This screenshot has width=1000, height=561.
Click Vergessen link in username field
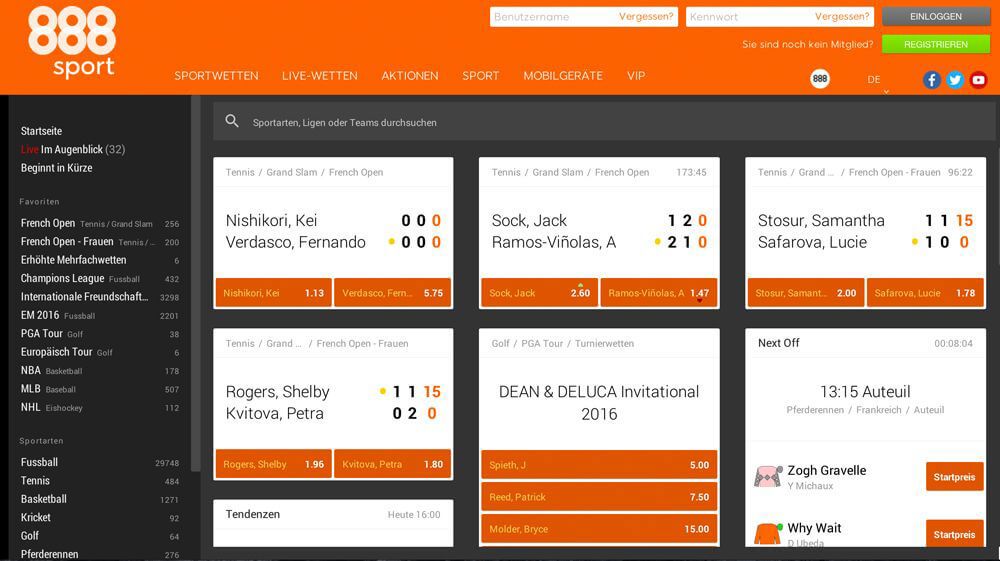[646, 17]
